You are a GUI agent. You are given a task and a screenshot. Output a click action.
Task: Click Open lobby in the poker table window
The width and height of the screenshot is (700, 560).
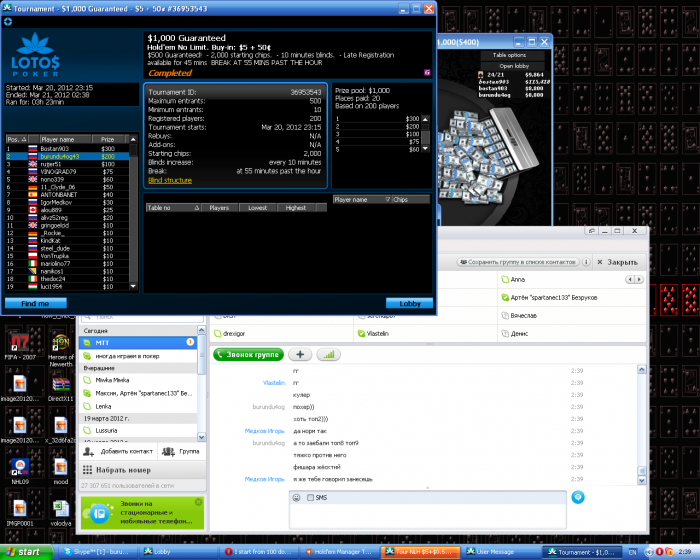[x=513, y=66]
